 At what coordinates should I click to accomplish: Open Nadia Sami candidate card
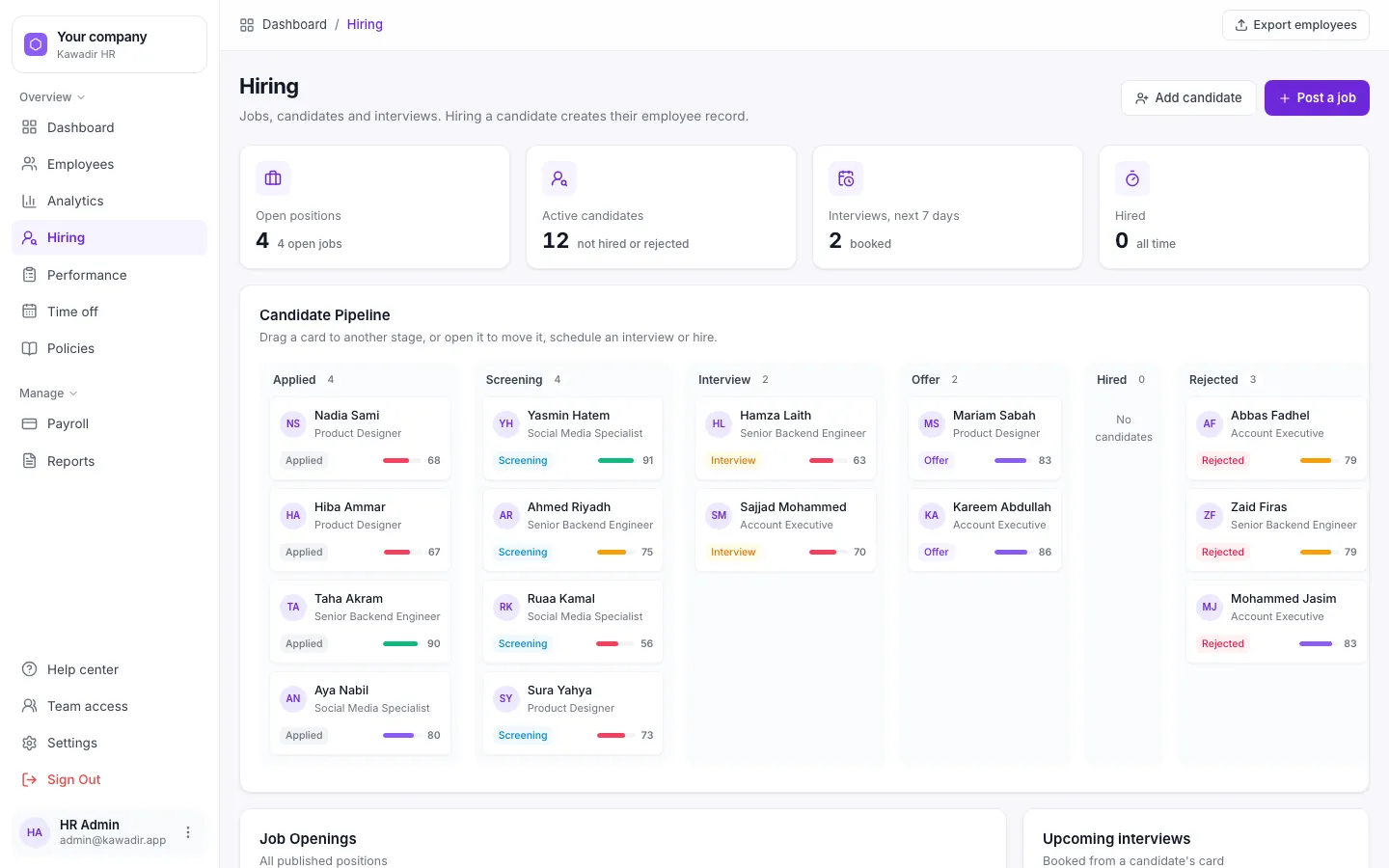tap(360, 439)
